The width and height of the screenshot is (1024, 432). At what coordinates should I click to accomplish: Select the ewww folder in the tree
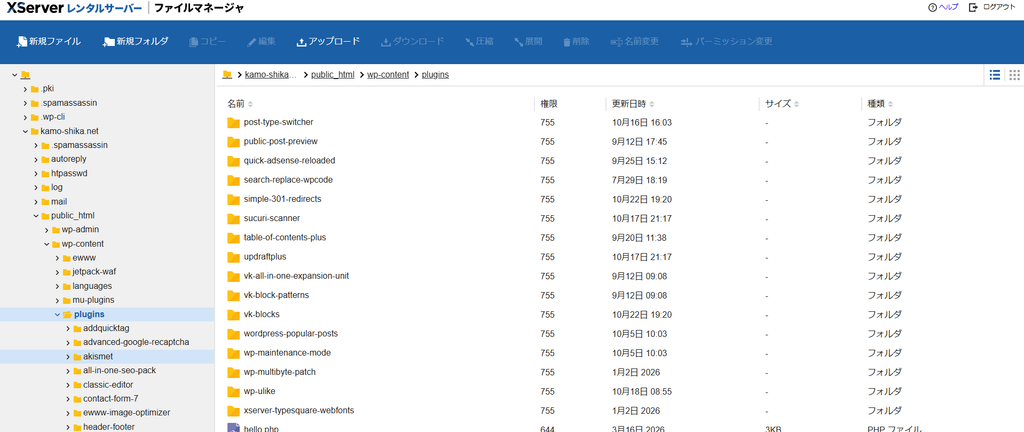[84, 258]
